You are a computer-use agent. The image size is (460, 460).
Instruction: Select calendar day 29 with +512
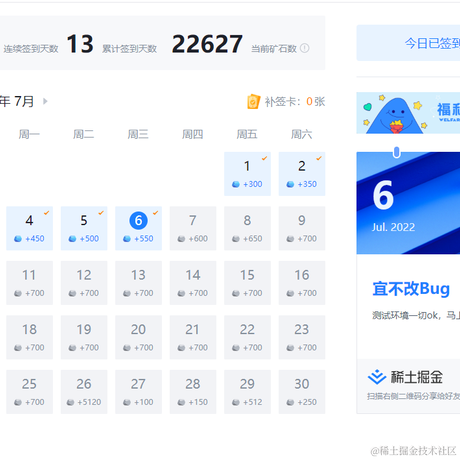[247, 392]
